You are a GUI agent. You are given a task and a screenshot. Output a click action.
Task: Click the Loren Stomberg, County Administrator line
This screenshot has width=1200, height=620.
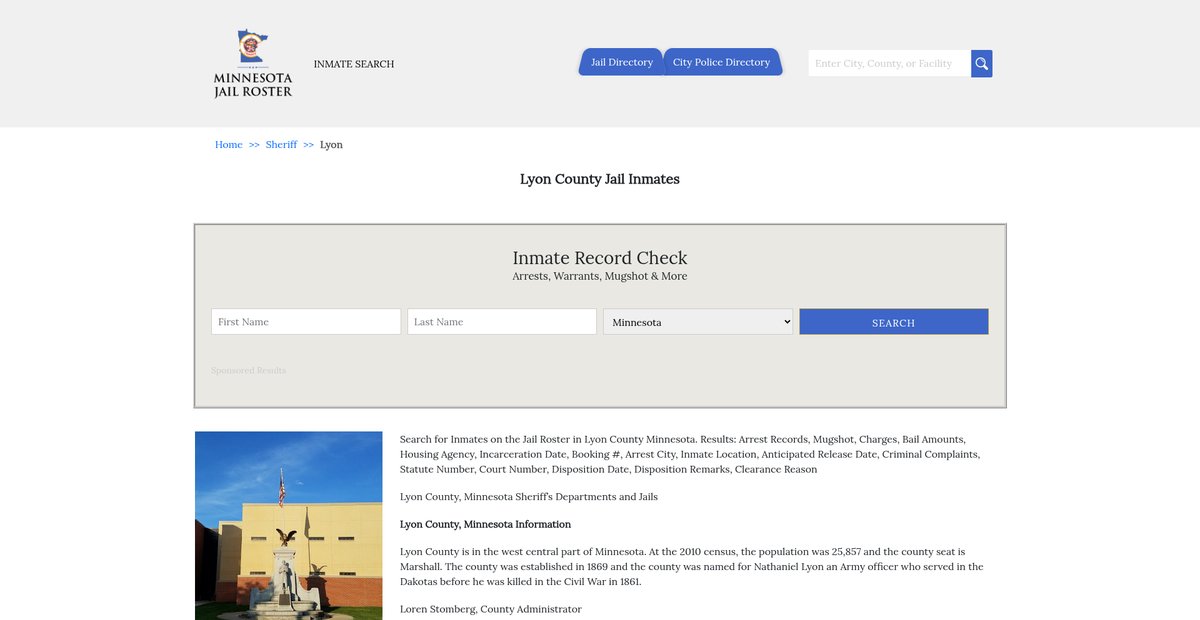coord(490,609)
